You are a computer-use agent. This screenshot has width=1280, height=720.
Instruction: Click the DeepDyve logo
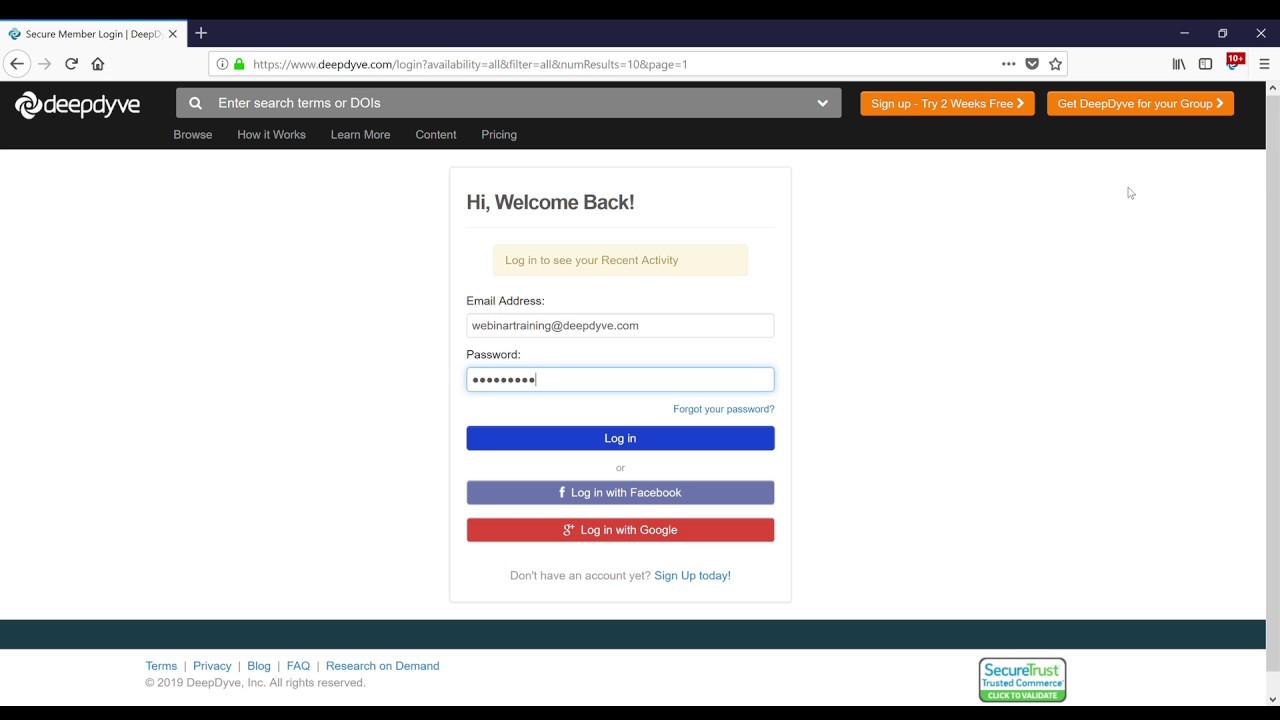(77, 104)
